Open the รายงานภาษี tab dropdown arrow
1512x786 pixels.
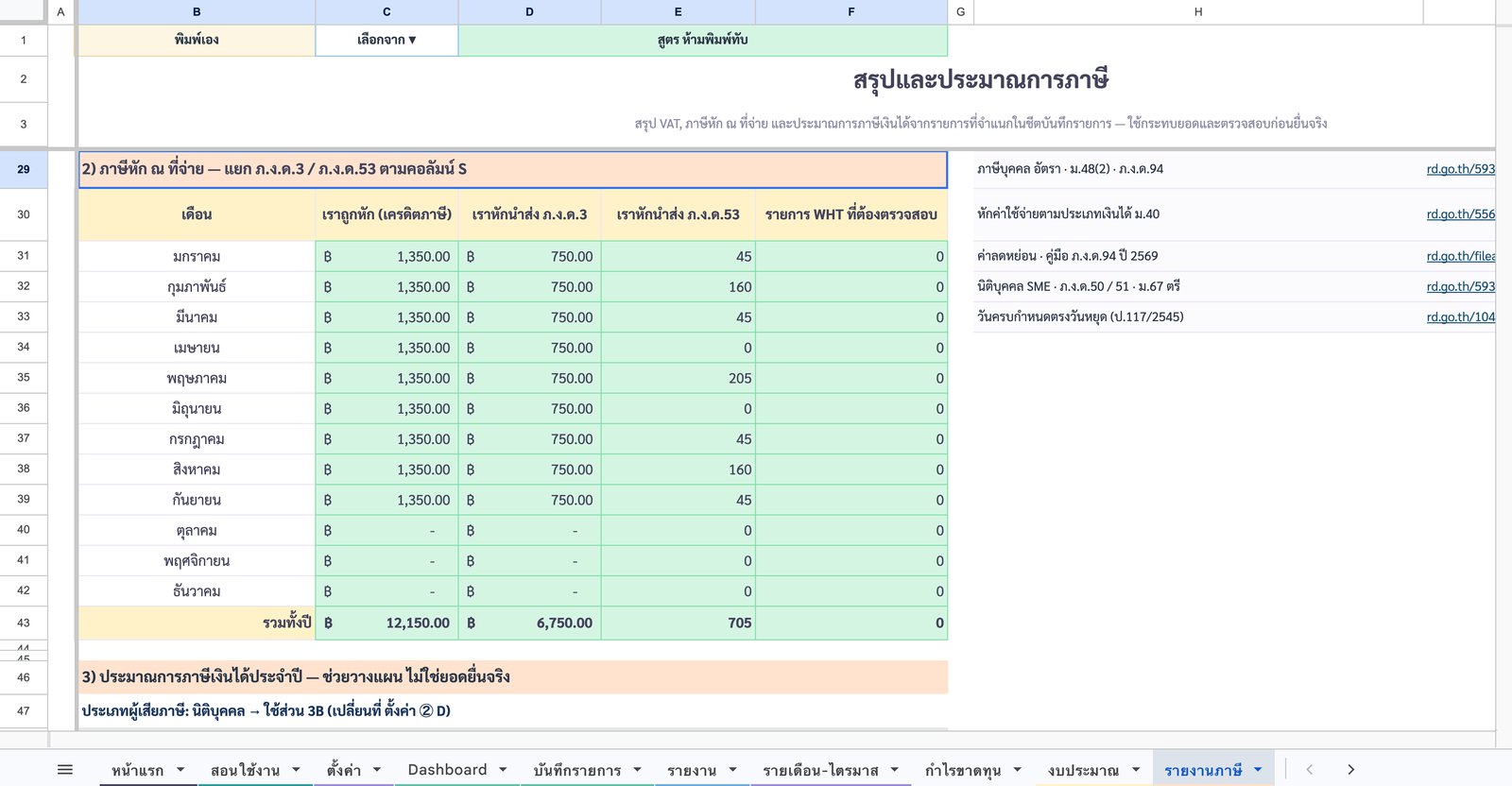1258,770
